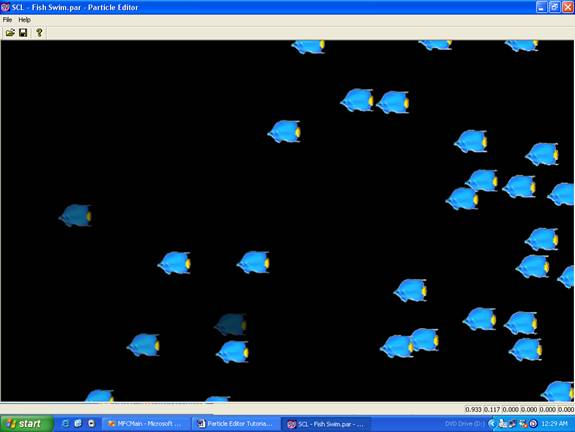Select the SCL Fish Swim.par taskbar button

[x=326, y=424]
